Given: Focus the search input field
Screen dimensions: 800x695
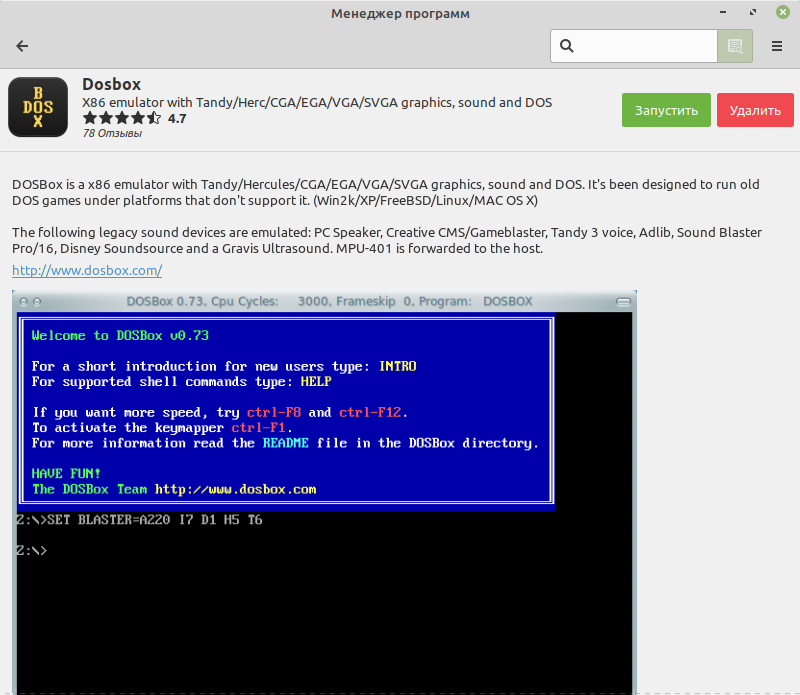Looking at the screenshot, I should [x=634, y=46].
